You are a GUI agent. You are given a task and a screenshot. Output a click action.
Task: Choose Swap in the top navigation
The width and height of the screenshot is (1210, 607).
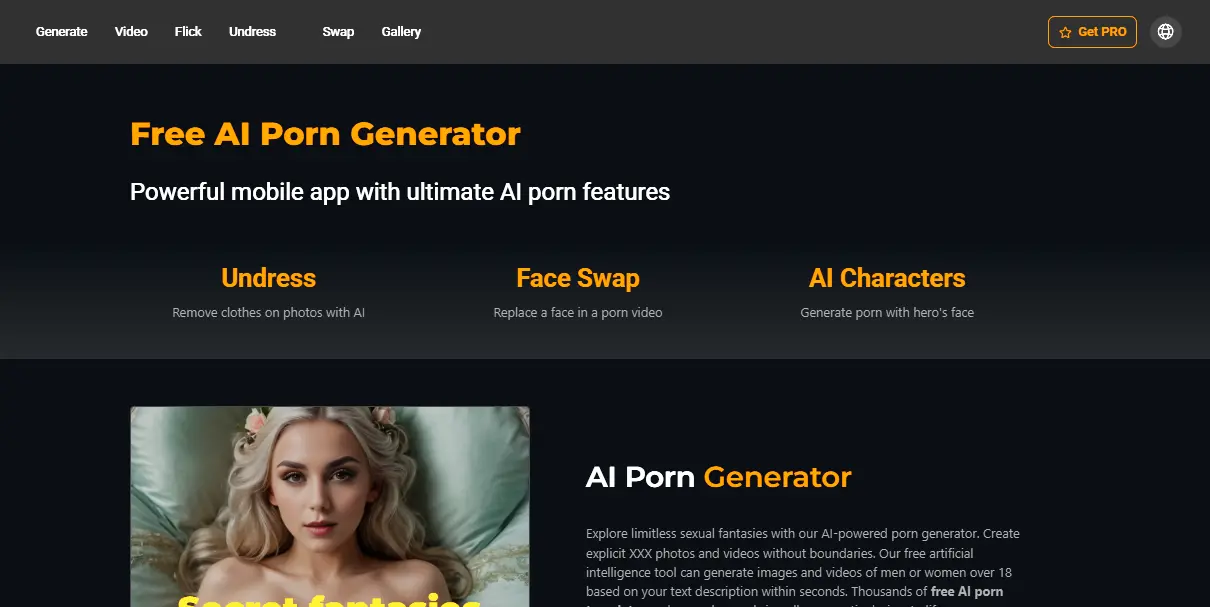338,32
